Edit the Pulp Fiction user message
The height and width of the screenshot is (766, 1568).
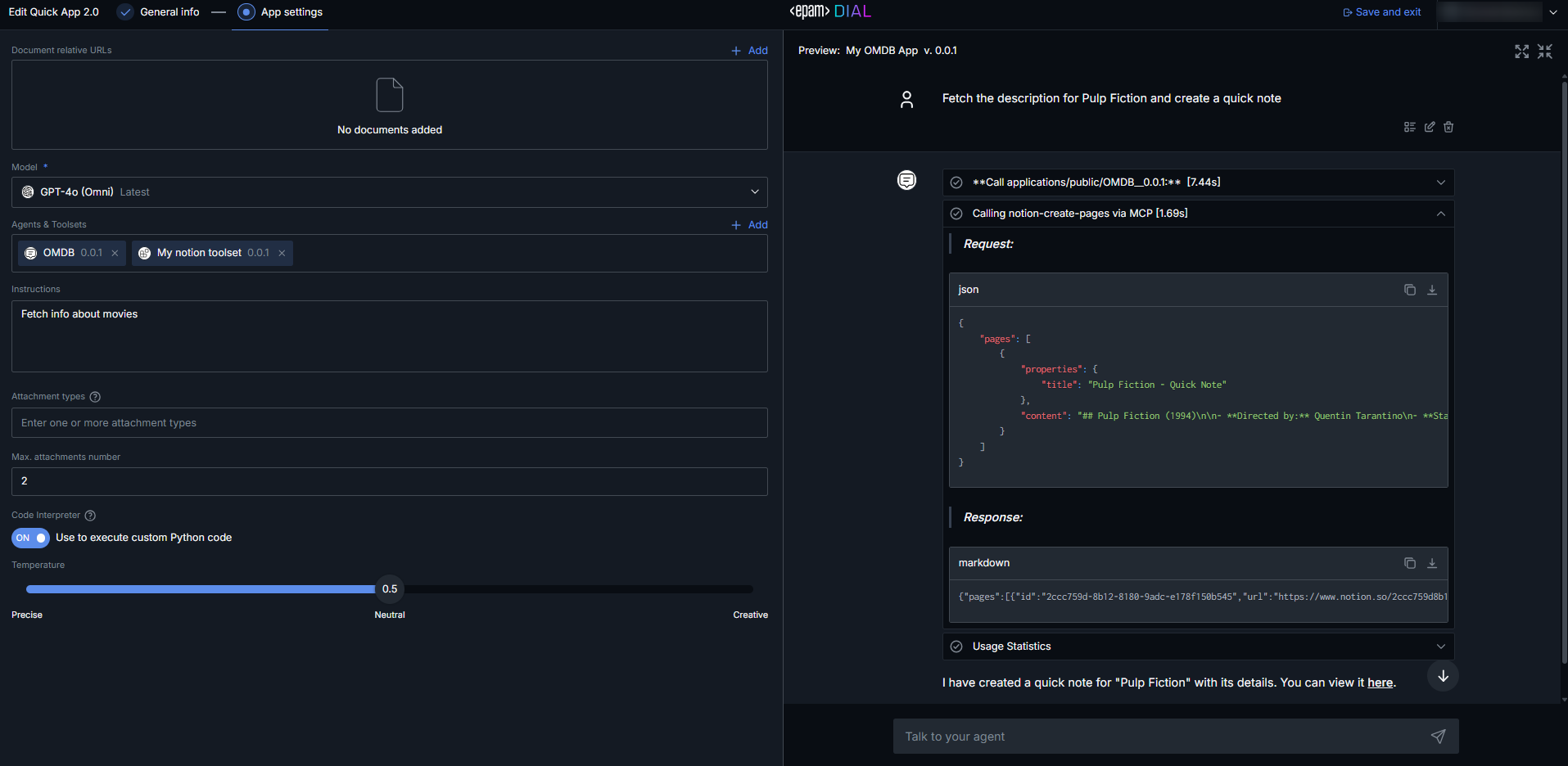[x=1430, y=127]
